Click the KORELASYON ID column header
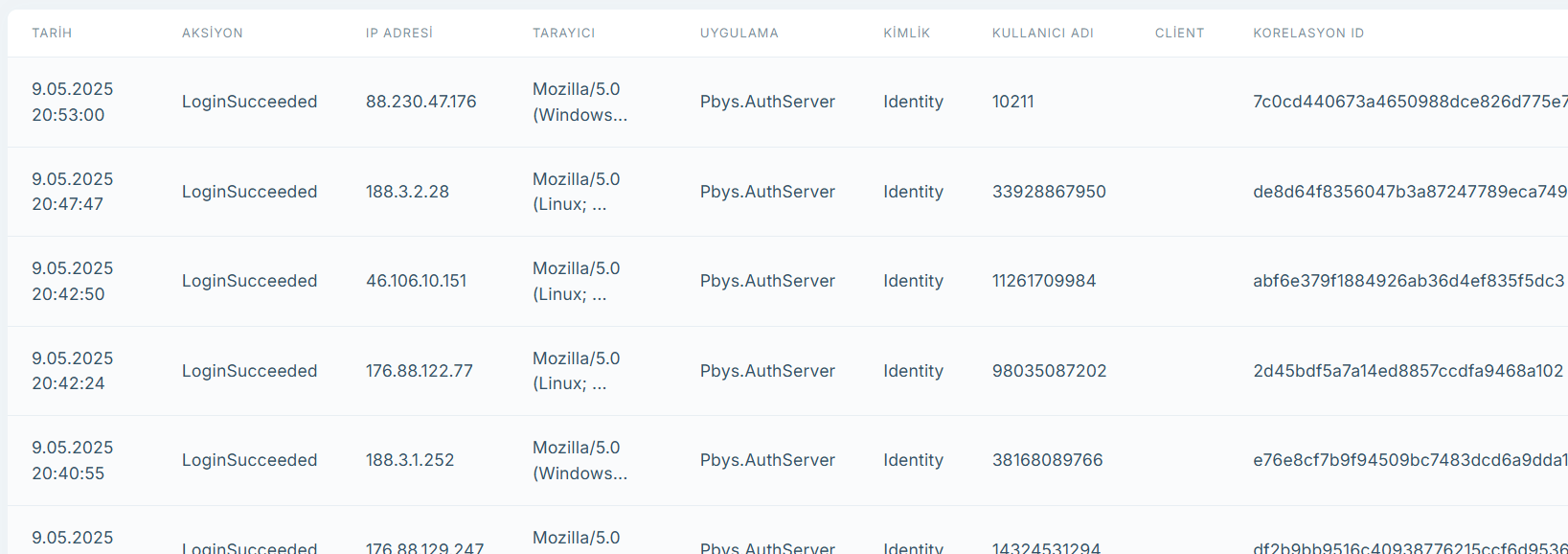This screenshot has width=1568, height=554. pyautogui.click(x=1308, y=33)
